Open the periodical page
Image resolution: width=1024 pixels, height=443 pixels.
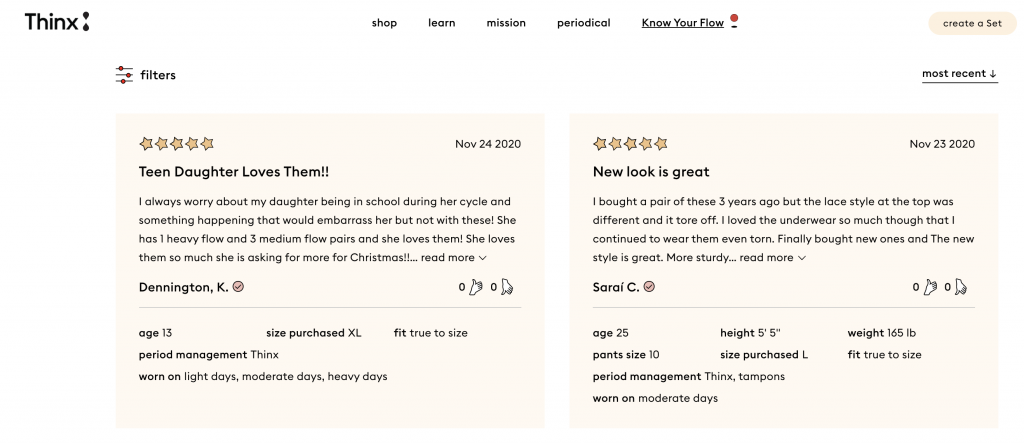583,23
